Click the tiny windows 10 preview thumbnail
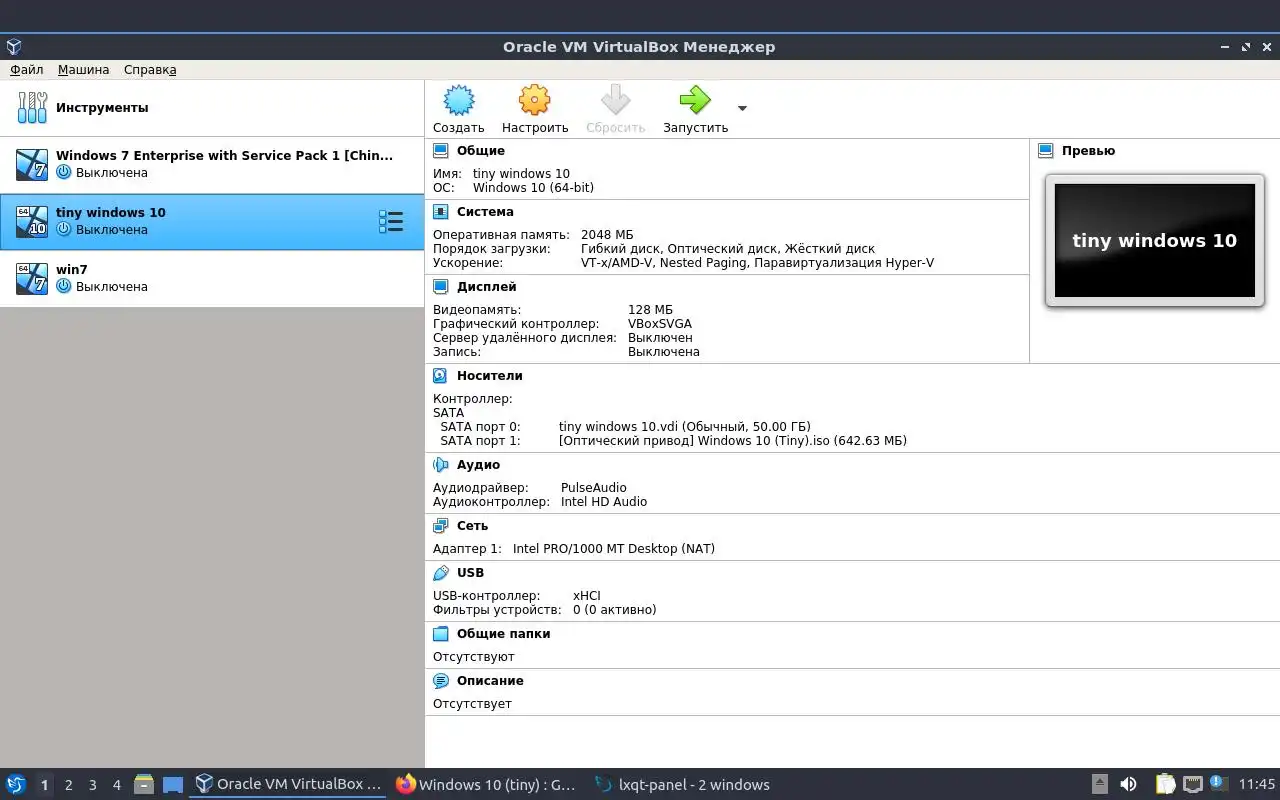The height and width of the screenshot is (800, 1280). click(1155, 240)
